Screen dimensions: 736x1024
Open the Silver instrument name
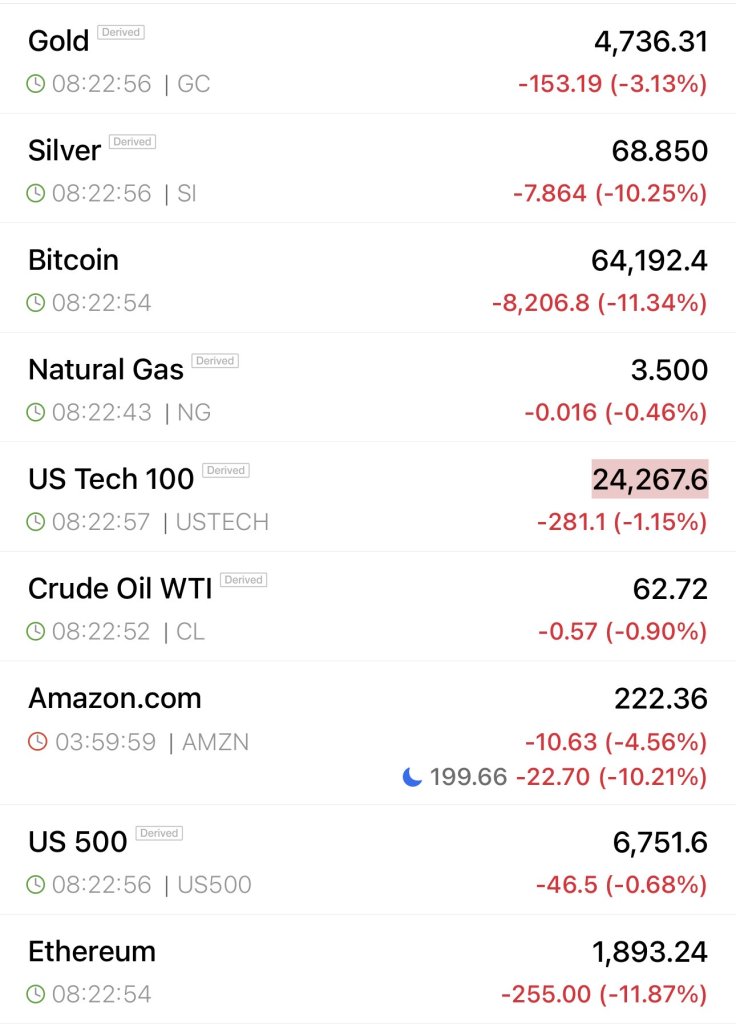(64, 150)
